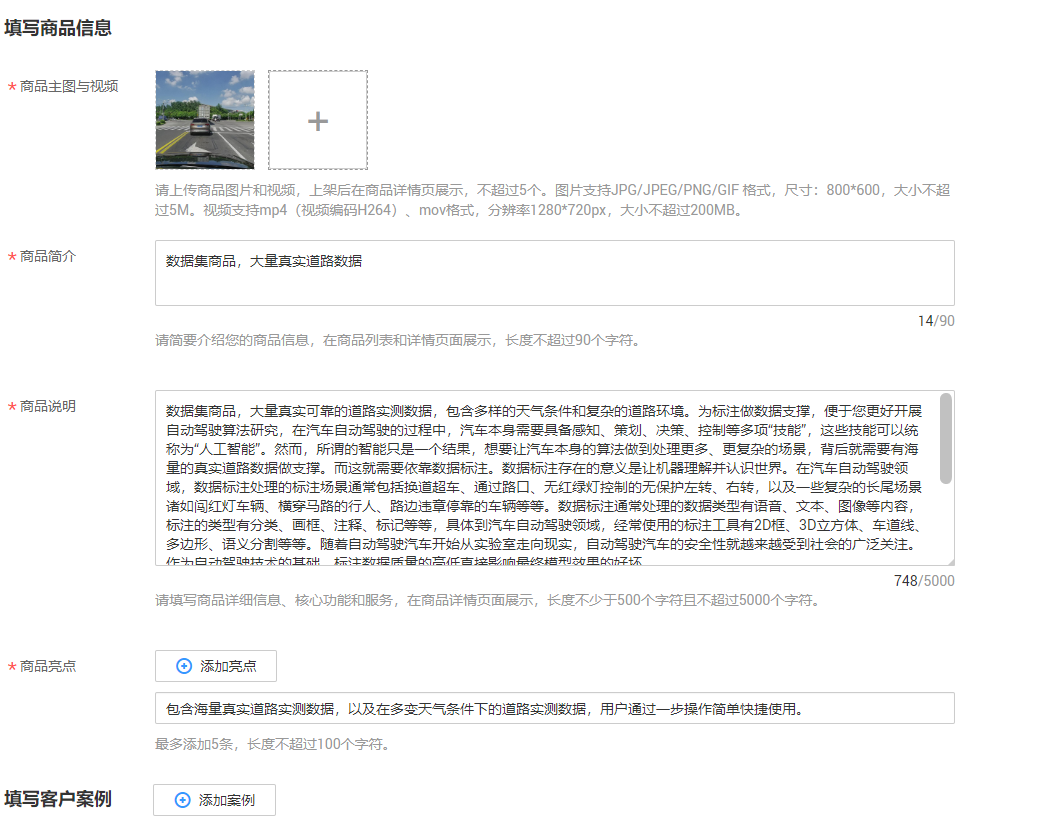Click the product highlight input field
The image size is (1042, 826).
pos(555,708)
